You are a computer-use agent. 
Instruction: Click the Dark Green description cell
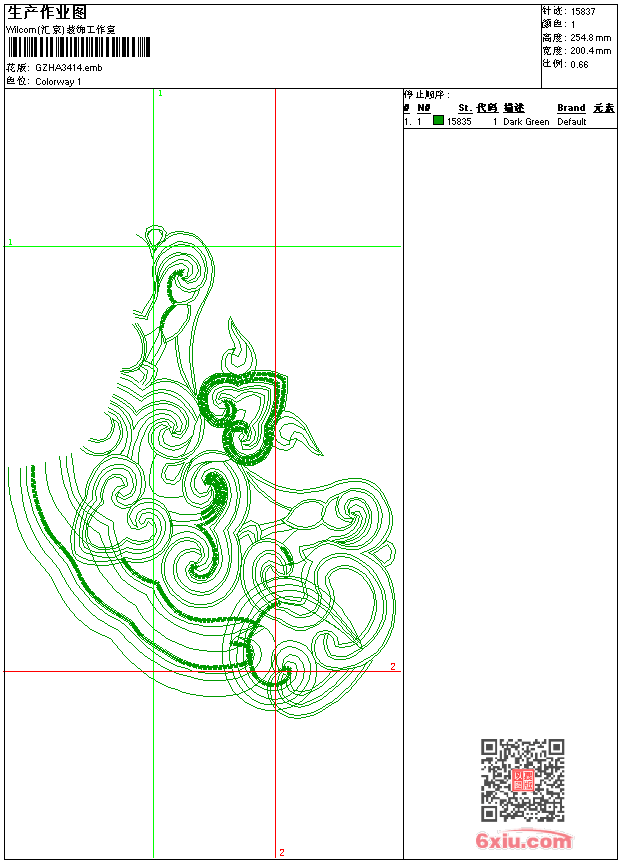[x=526, y=122]
